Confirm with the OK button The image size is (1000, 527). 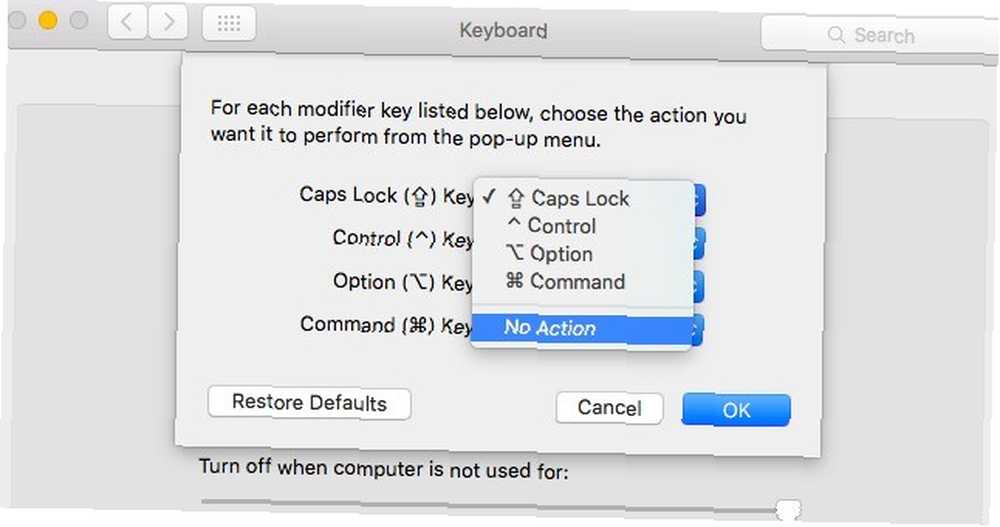point(736,410)
